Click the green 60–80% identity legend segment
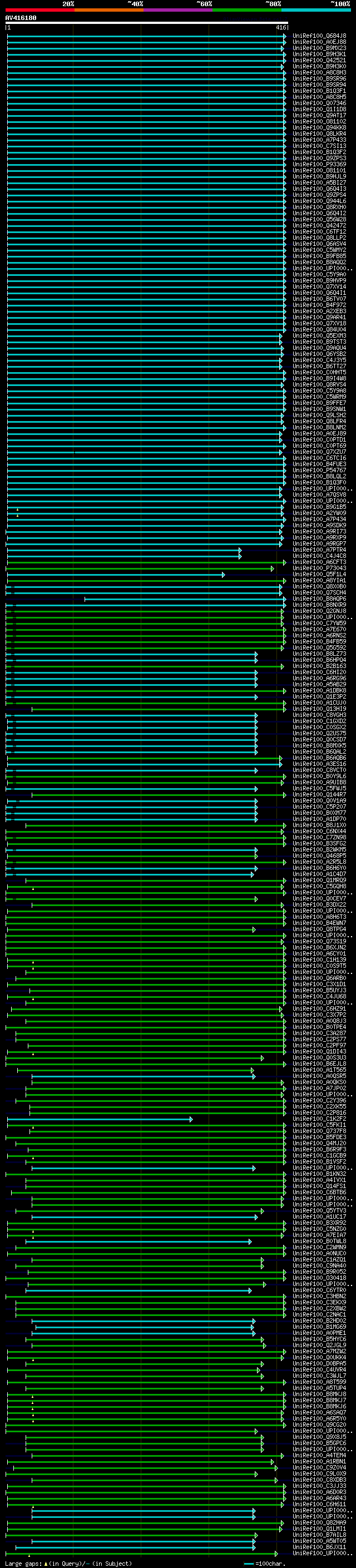 coord(247,11)
